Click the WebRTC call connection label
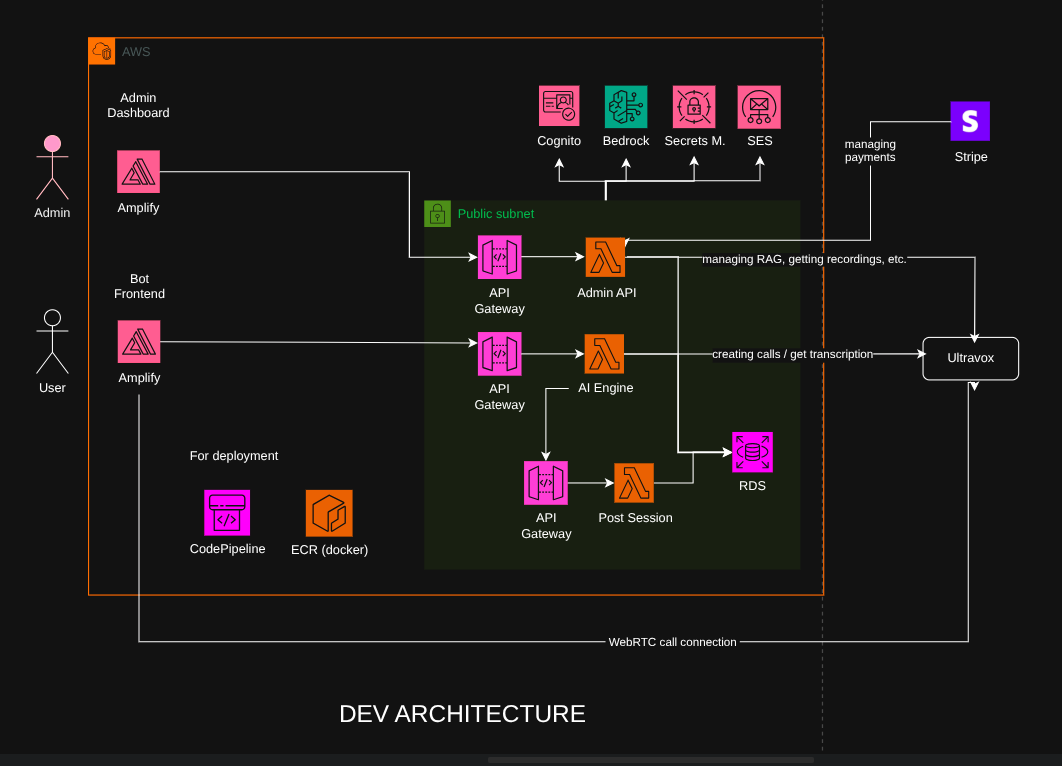 673,642
